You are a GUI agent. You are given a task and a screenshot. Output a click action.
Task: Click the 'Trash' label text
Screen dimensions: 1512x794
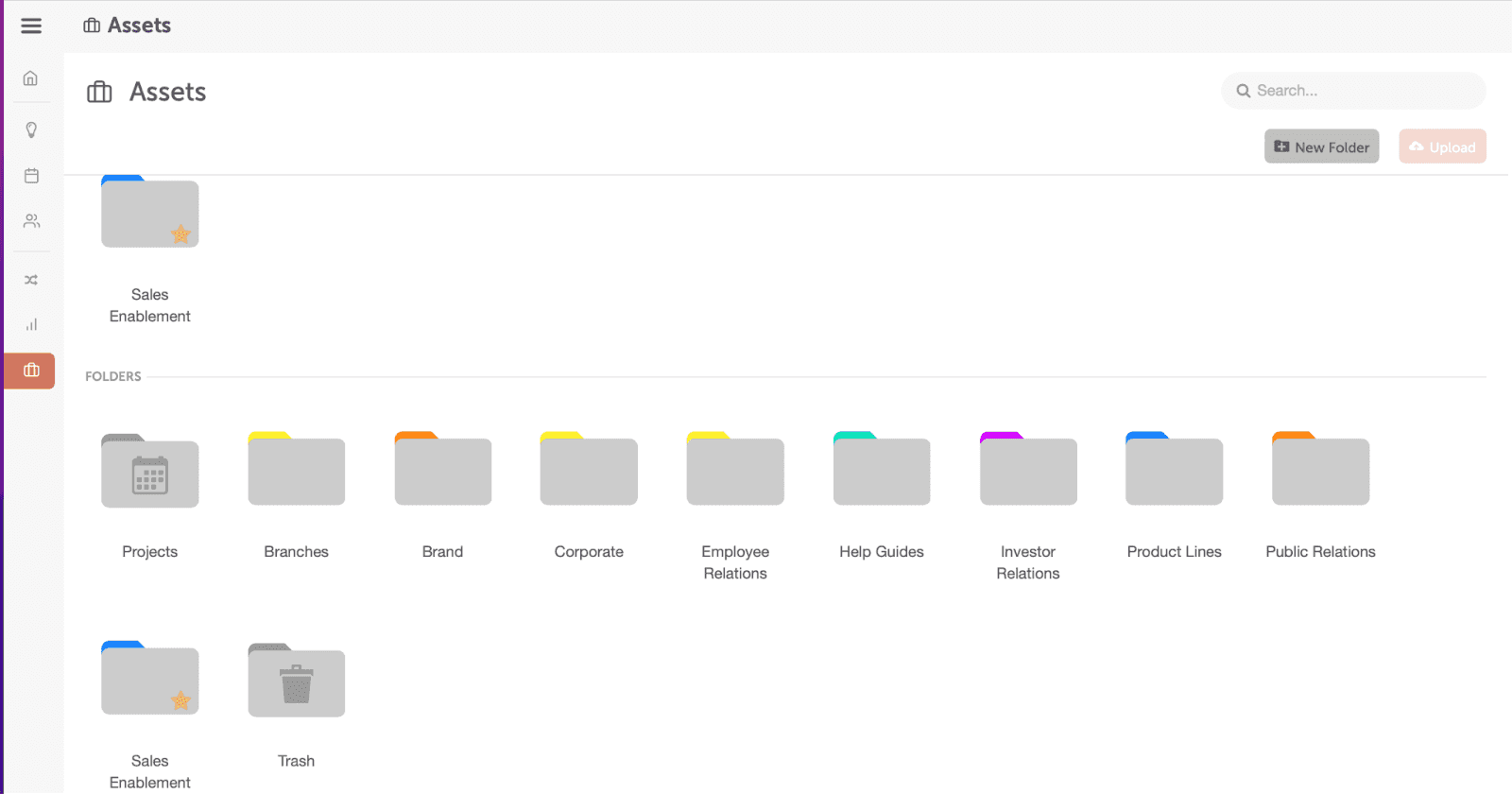click(297, 761)
